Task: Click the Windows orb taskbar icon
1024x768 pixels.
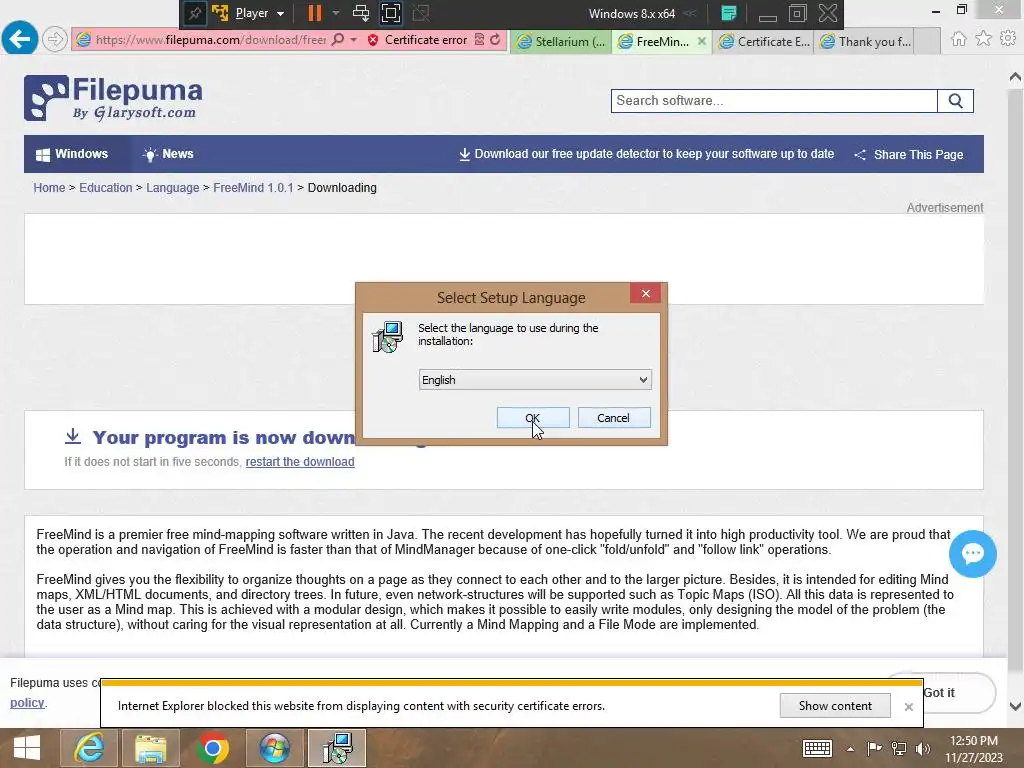Action: click(x=274, y=748)
